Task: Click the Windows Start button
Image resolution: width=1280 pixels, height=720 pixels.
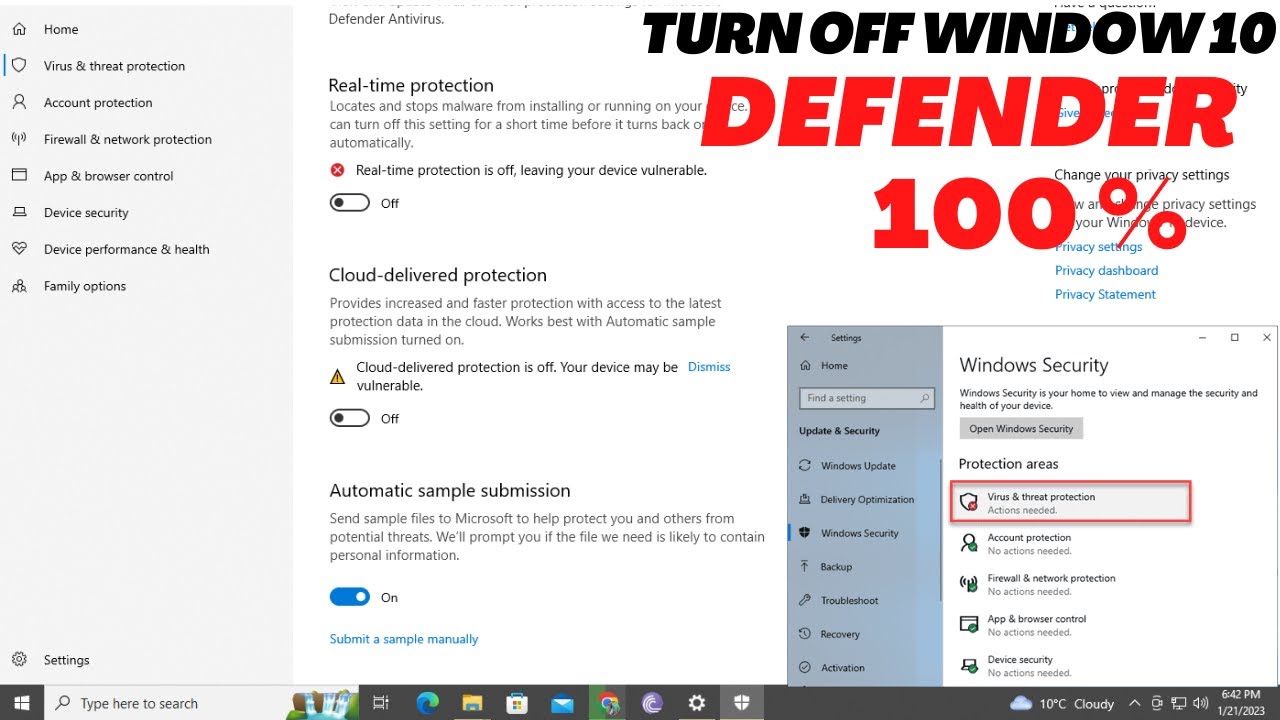Action: [x=21, y=703]
